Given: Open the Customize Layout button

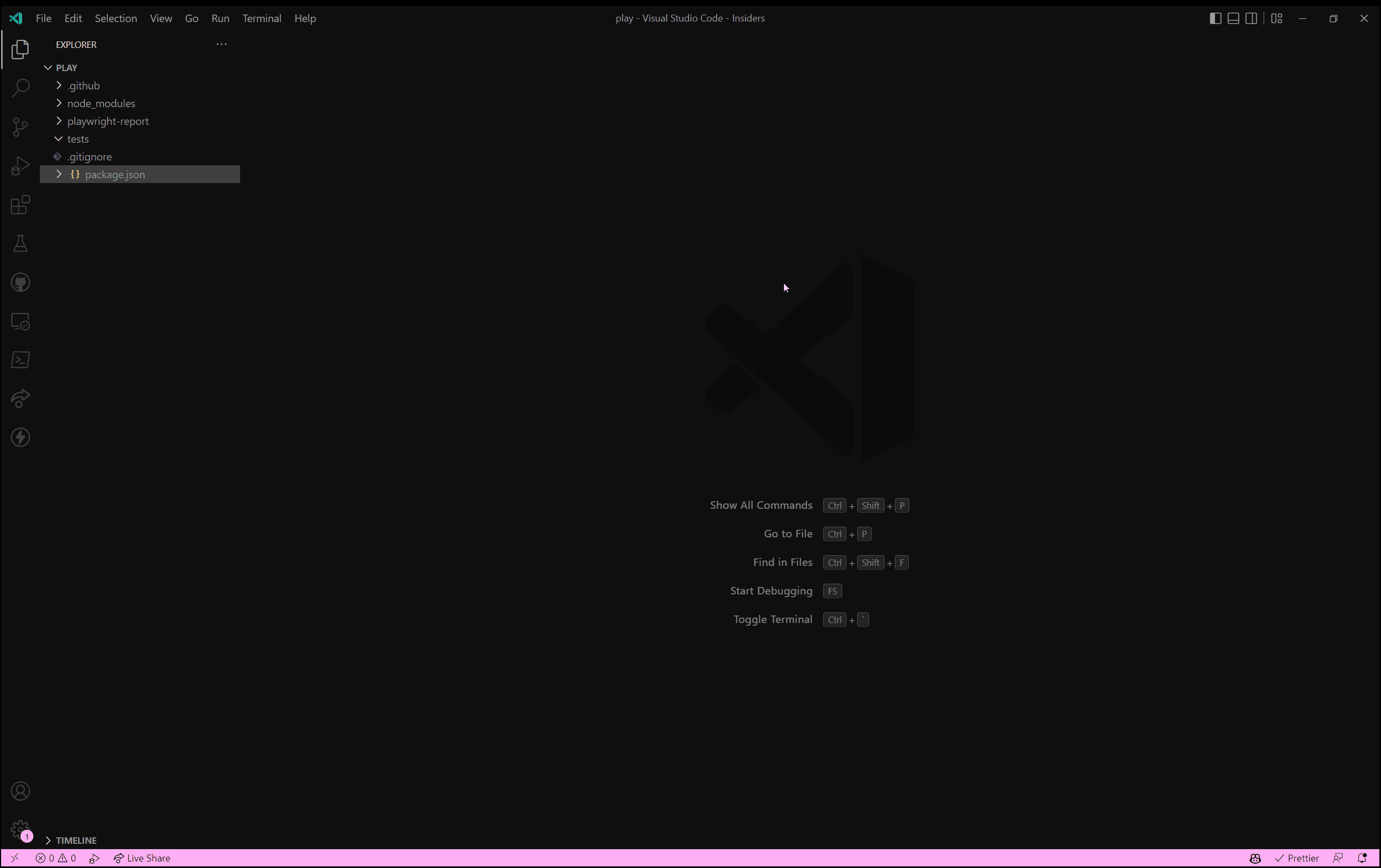Looking at the screenshot, I should [1277, 18].
